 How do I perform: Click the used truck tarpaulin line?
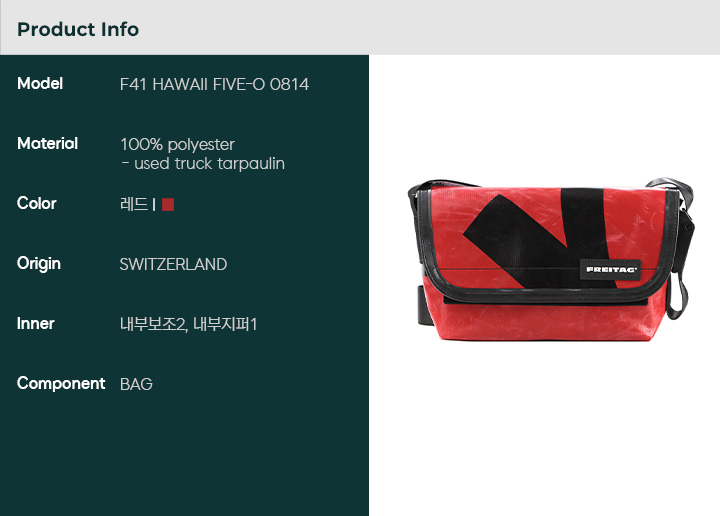pos(203,163)
